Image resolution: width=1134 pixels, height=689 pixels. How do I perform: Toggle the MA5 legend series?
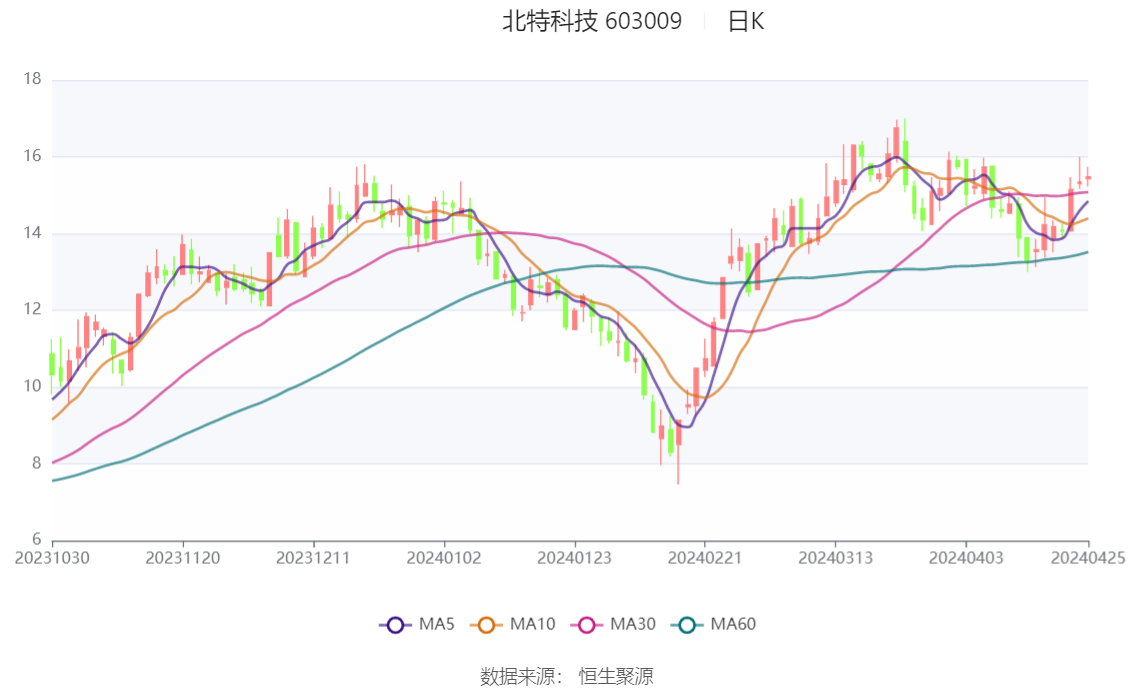[x=417, y=624]
